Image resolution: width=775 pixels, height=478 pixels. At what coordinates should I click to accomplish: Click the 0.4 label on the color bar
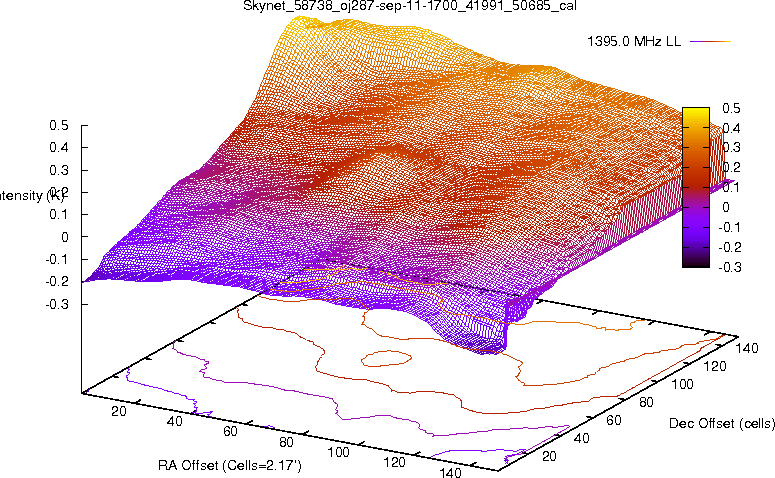pyautogui.click(x=731, y=128)
